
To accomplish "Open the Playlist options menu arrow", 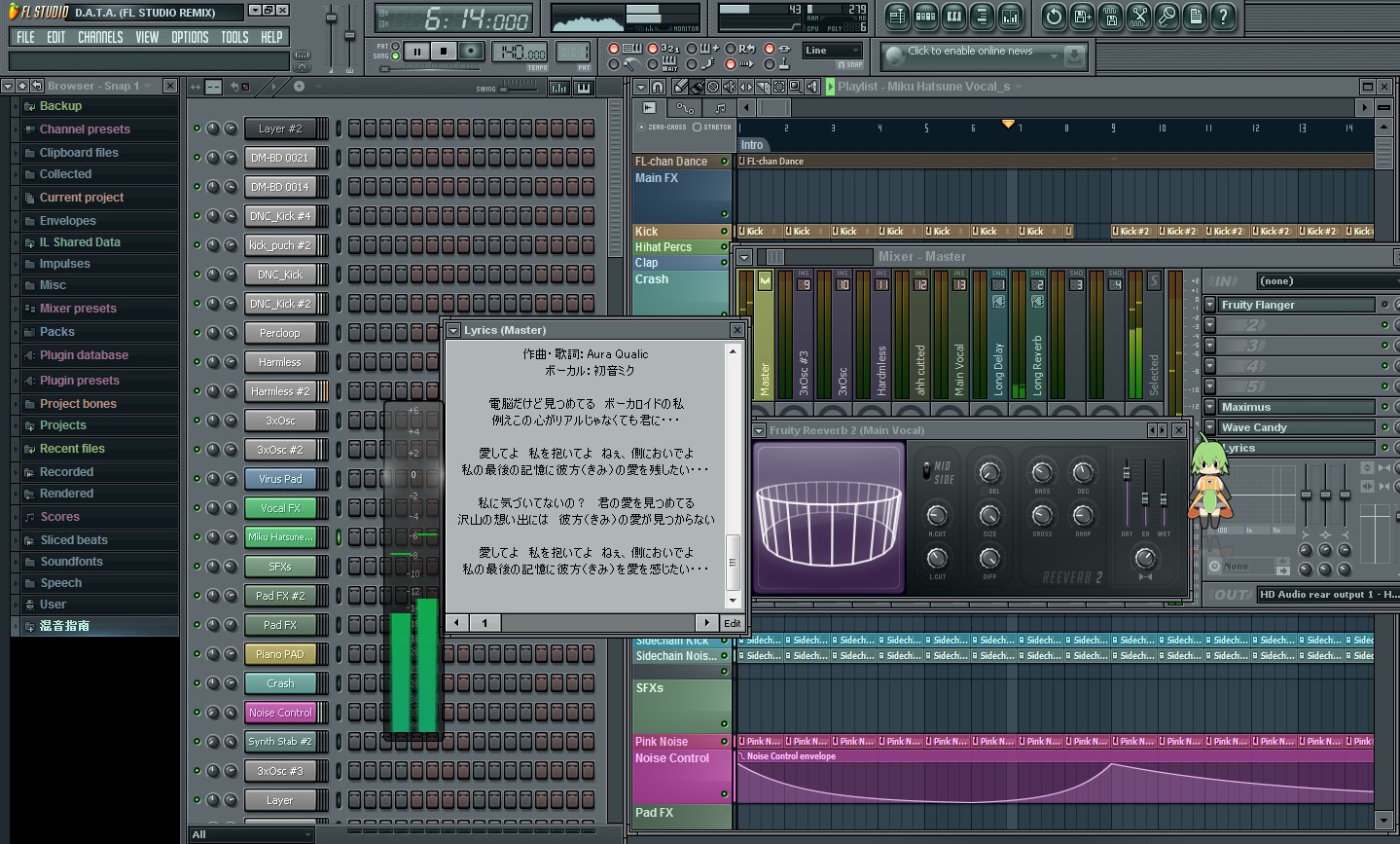I will [641, 87].
